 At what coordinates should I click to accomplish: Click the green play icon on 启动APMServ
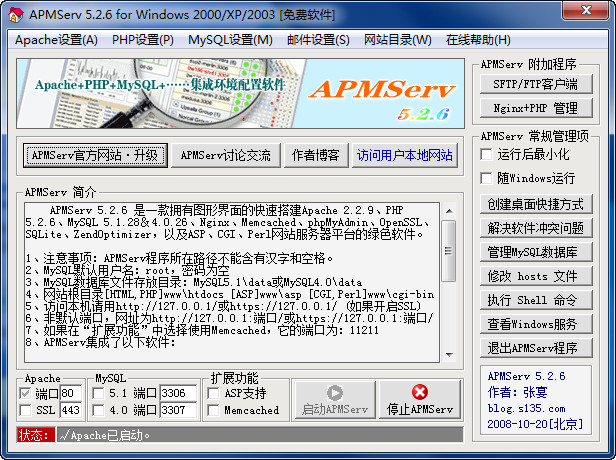334,393
